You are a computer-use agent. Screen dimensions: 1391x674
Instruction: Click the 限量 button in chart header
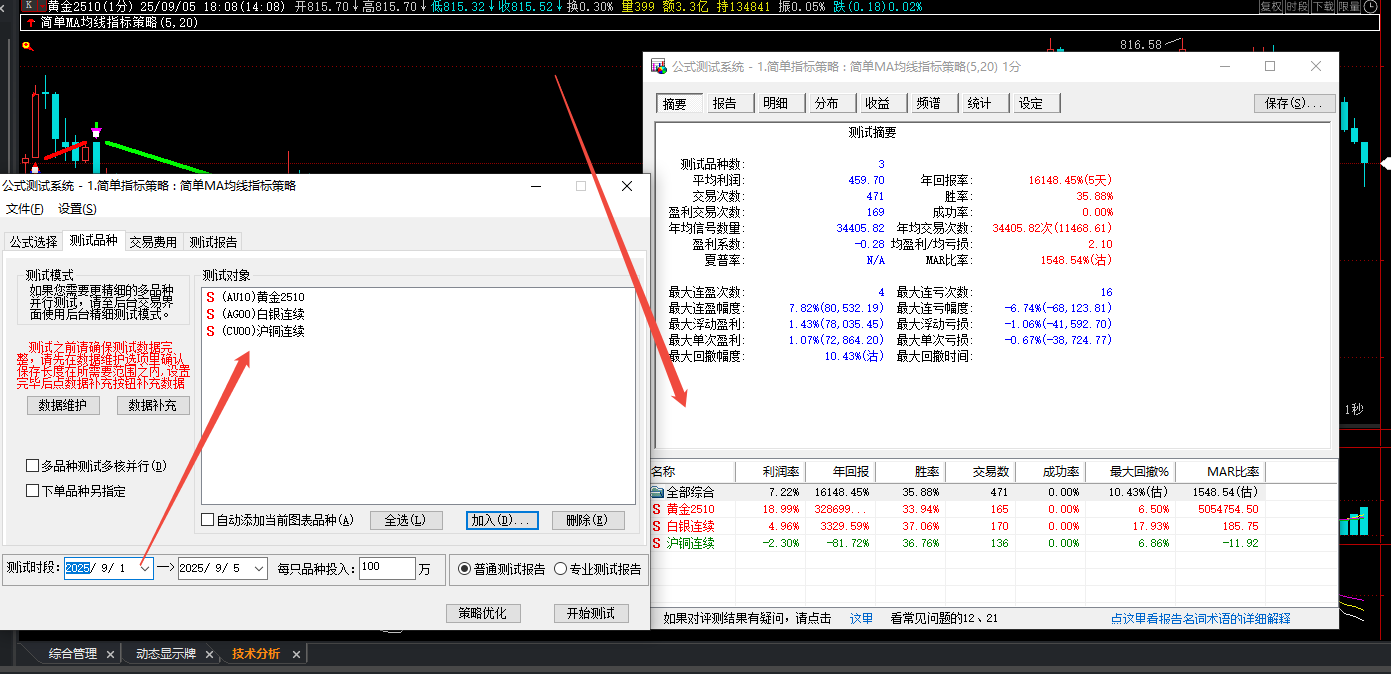coord(1348,6)
